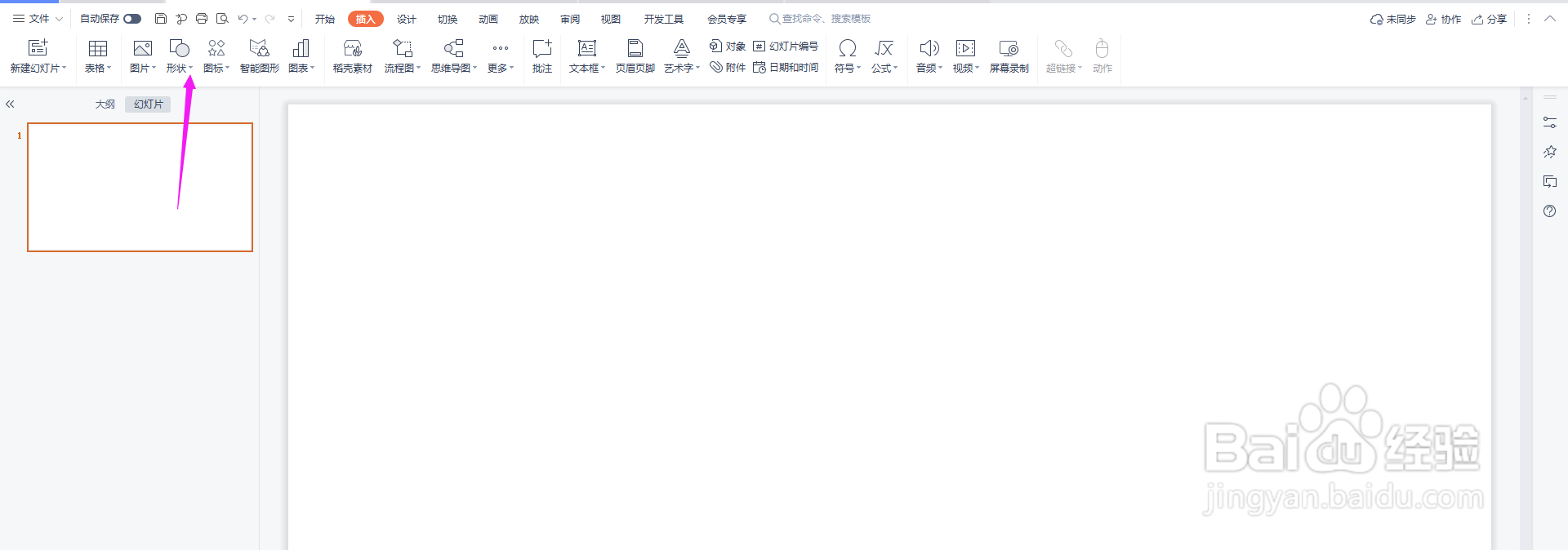Start Screen Recording (屏幕录制)

click(x=1009, y=56)
